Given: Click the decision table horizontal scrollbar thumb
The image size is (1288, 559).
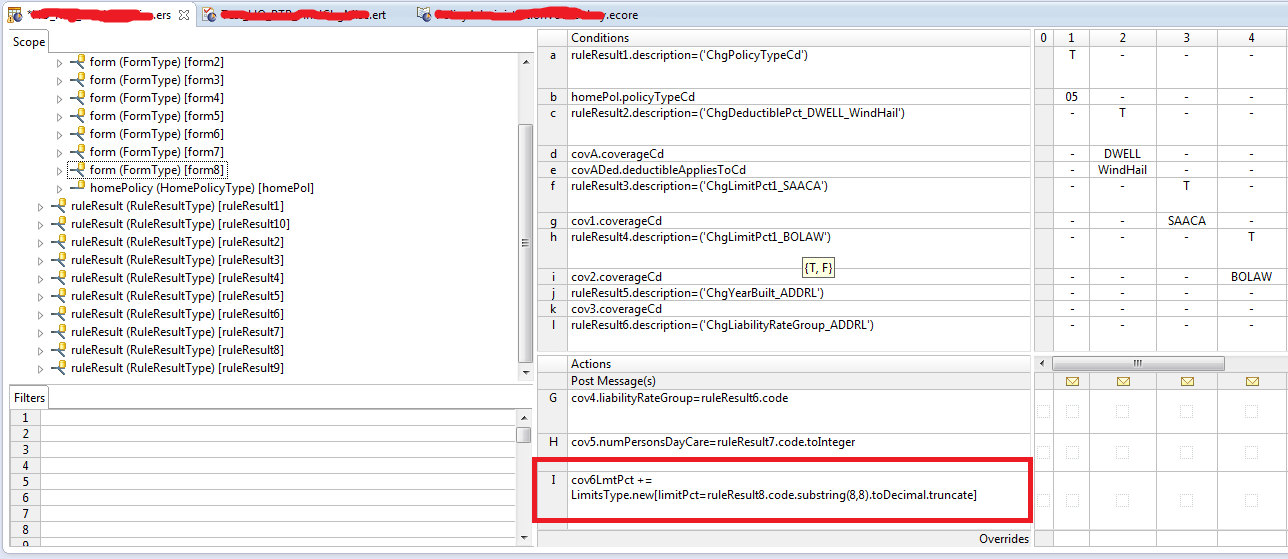Looking at the screenshot, I should [1137, 363].
